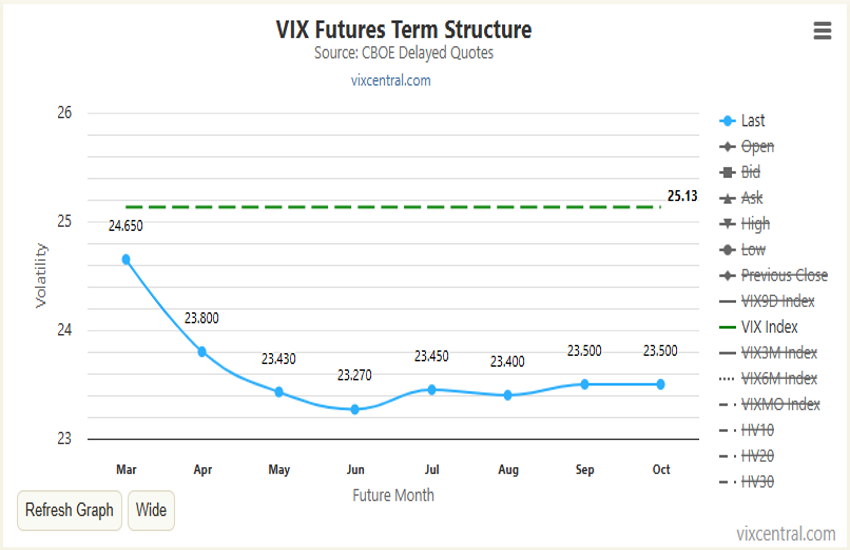Enable HV20 legend item

coord(757,457)
